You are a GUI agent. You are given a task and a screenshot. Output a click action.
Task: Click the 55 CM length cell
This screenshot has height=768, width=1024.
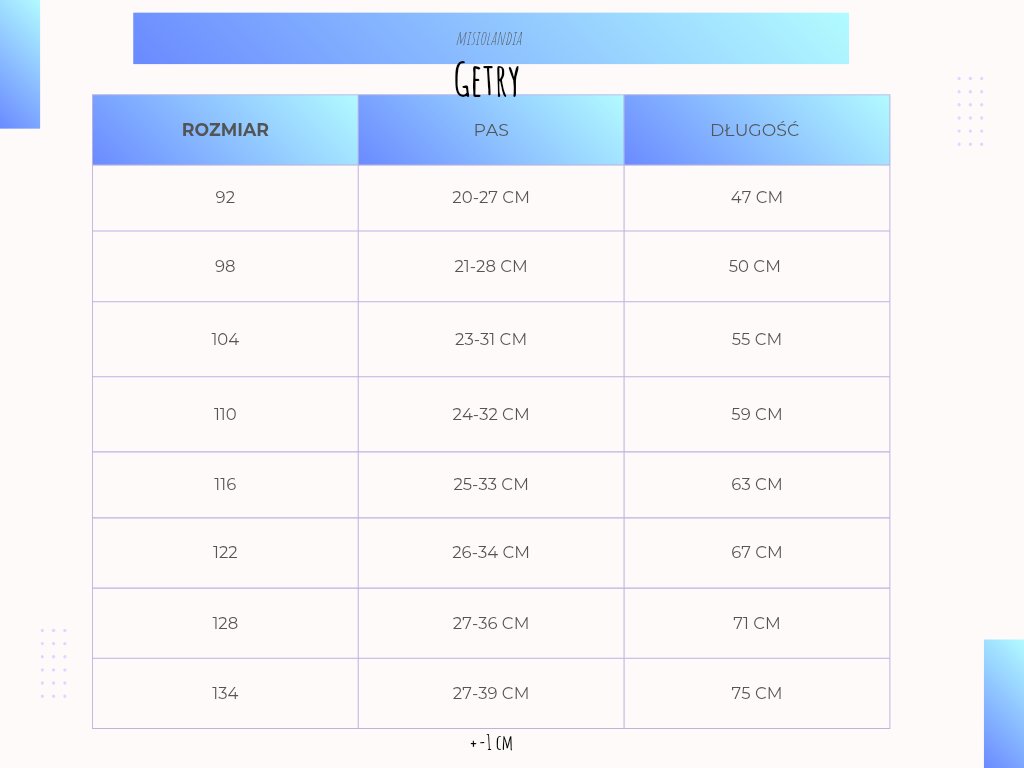tap(757, 339)
